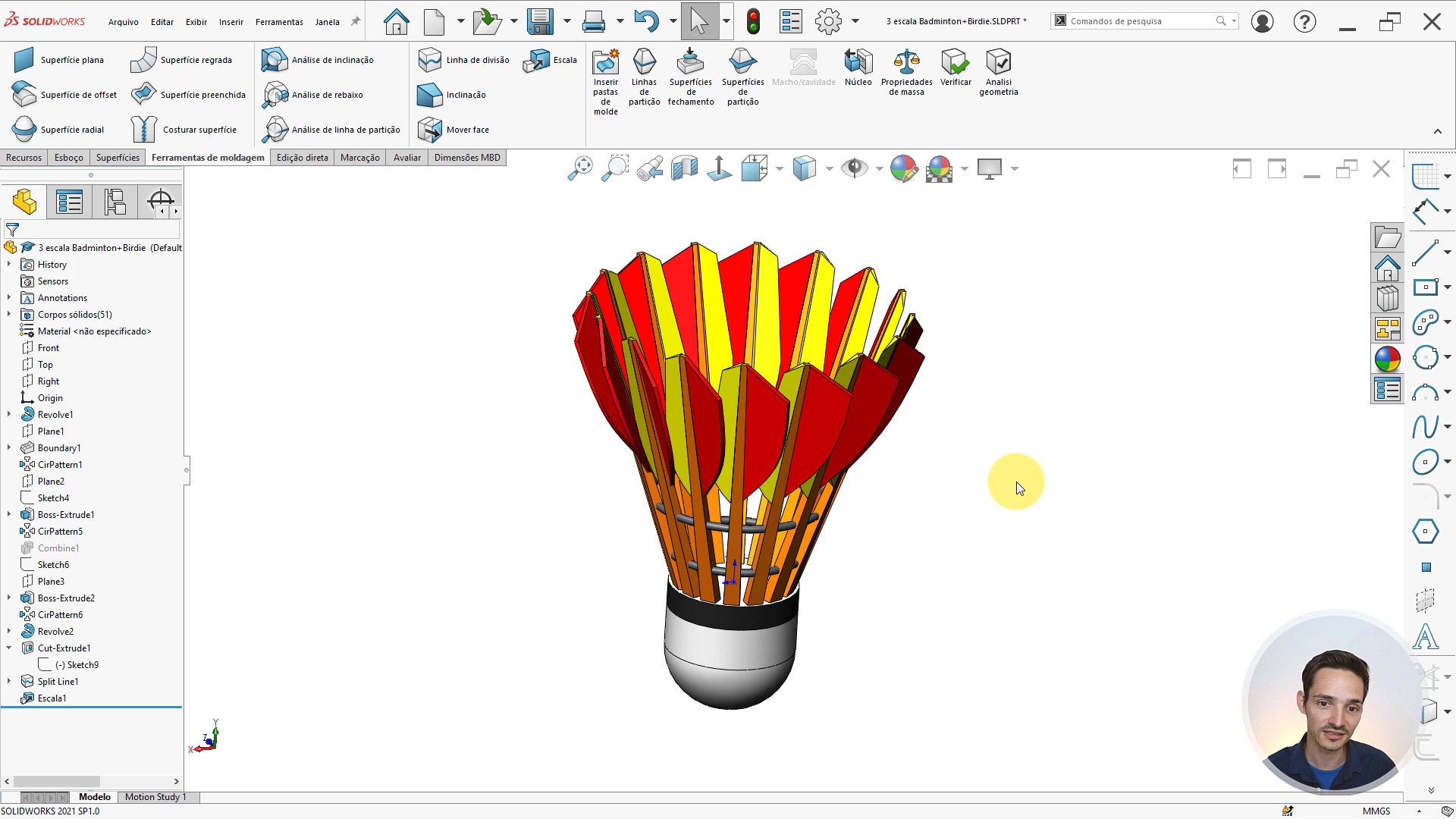Select the Costurar superfície tool
The height and width of the screenshot is (819, 1456).
click(184, 130)
